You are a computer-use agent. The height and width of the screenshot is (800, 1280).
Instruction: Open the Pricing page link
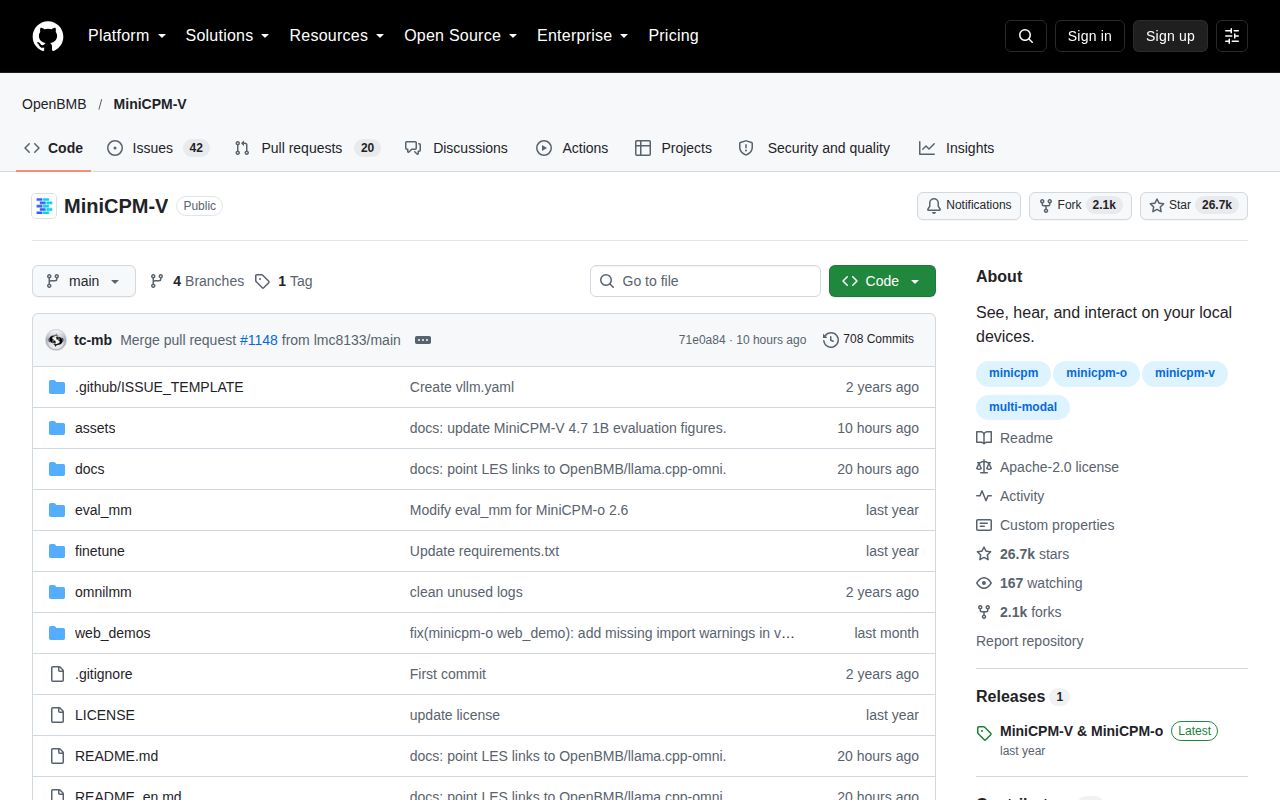[673, 36]
